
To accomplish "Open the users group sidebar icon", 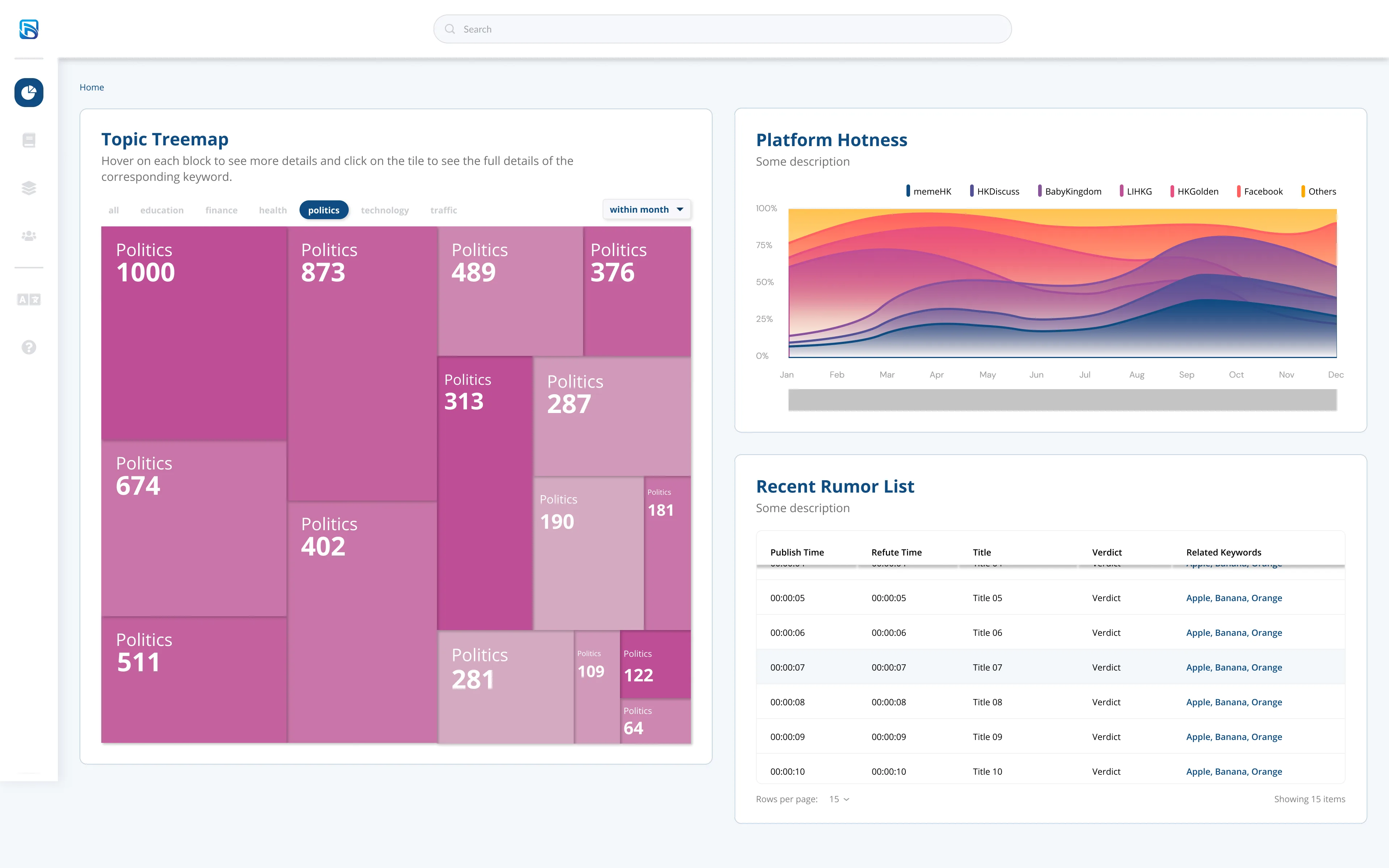I will coord(29,236).
